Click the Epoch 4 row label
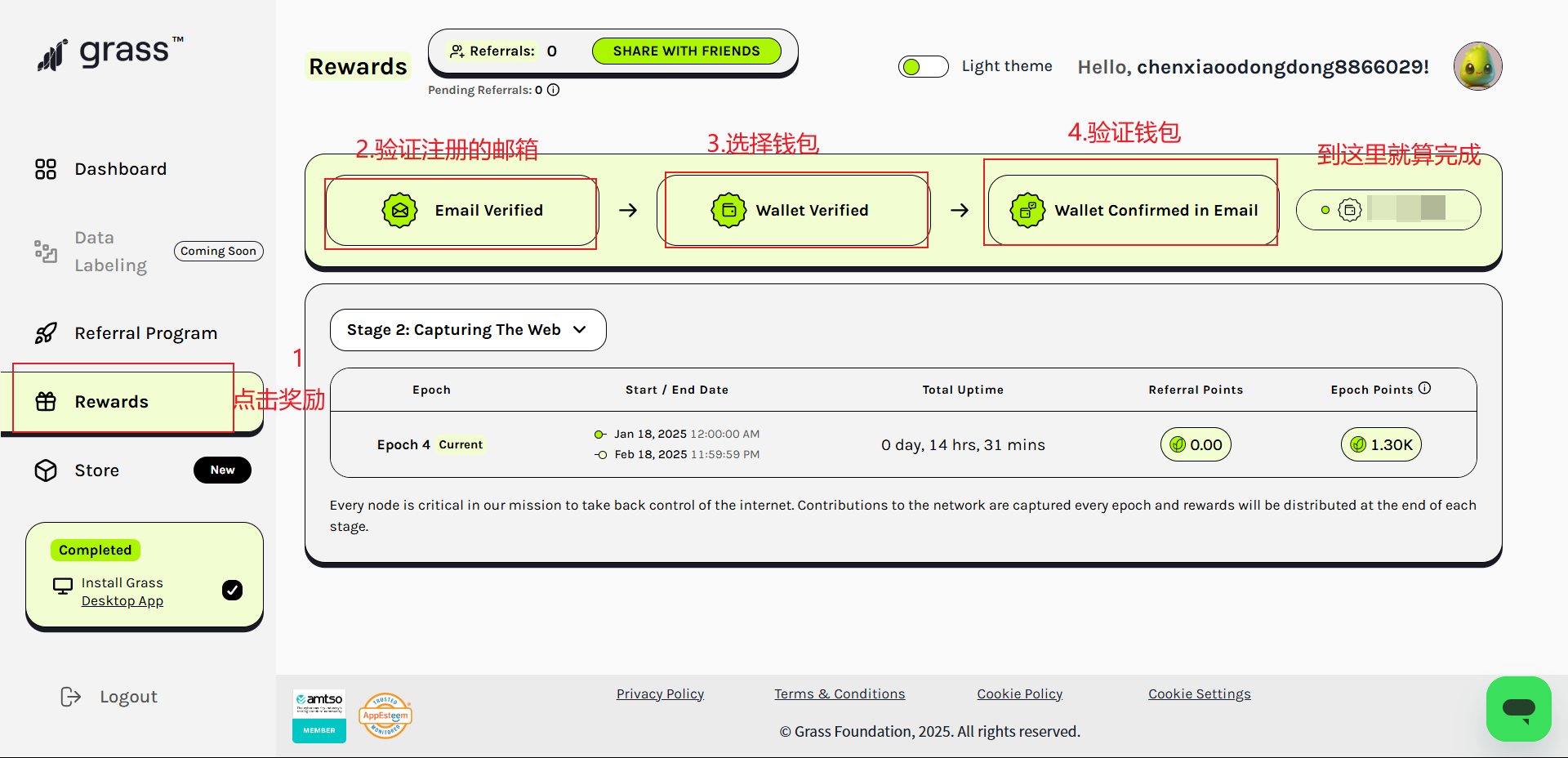Viewport: 1568px width, 758px height. point(403,444)
